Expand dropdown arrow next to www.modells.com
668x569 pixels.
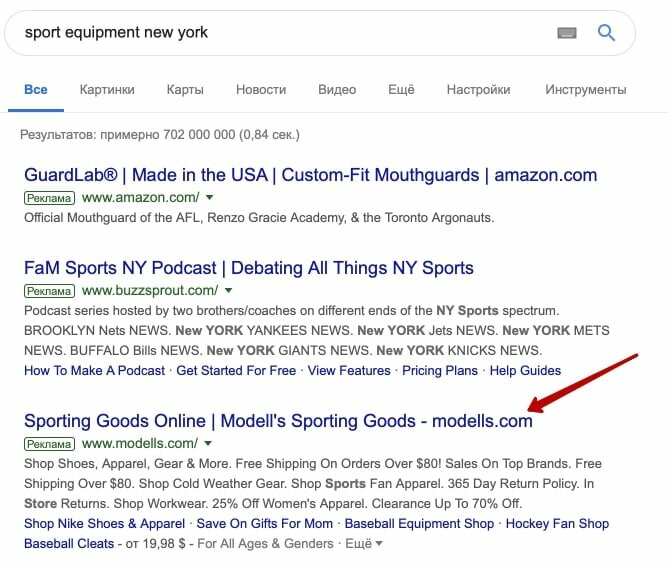pos(209,443)
